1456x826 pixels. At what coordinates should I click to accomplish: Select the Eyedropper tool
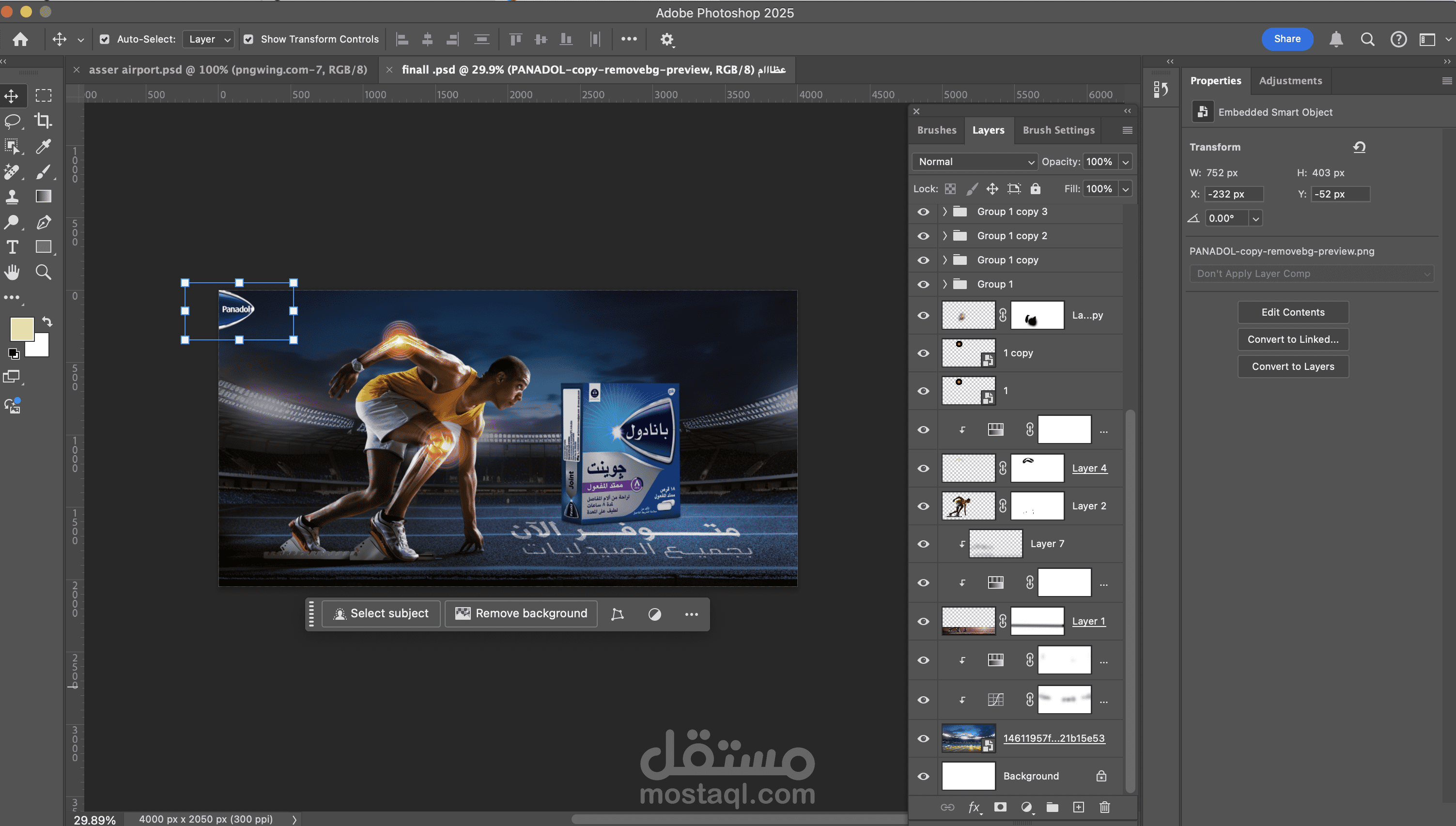coord(43,146)
